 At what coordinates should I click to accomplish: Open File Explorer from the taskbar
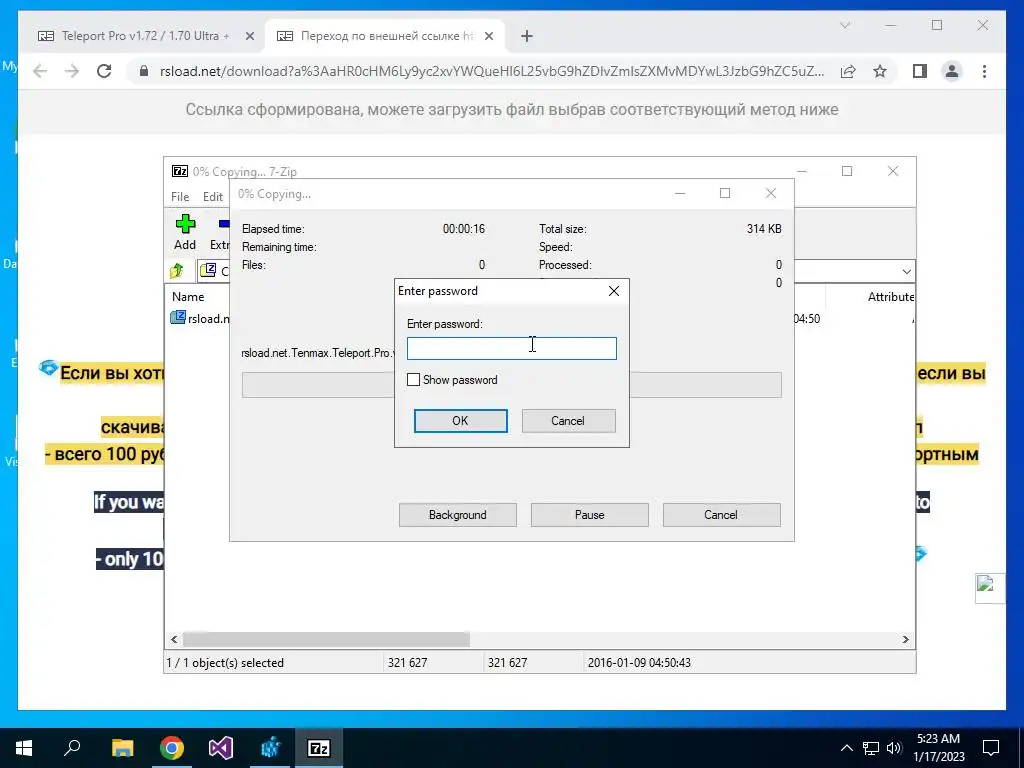pyautogui.click(x=122, y=748)
